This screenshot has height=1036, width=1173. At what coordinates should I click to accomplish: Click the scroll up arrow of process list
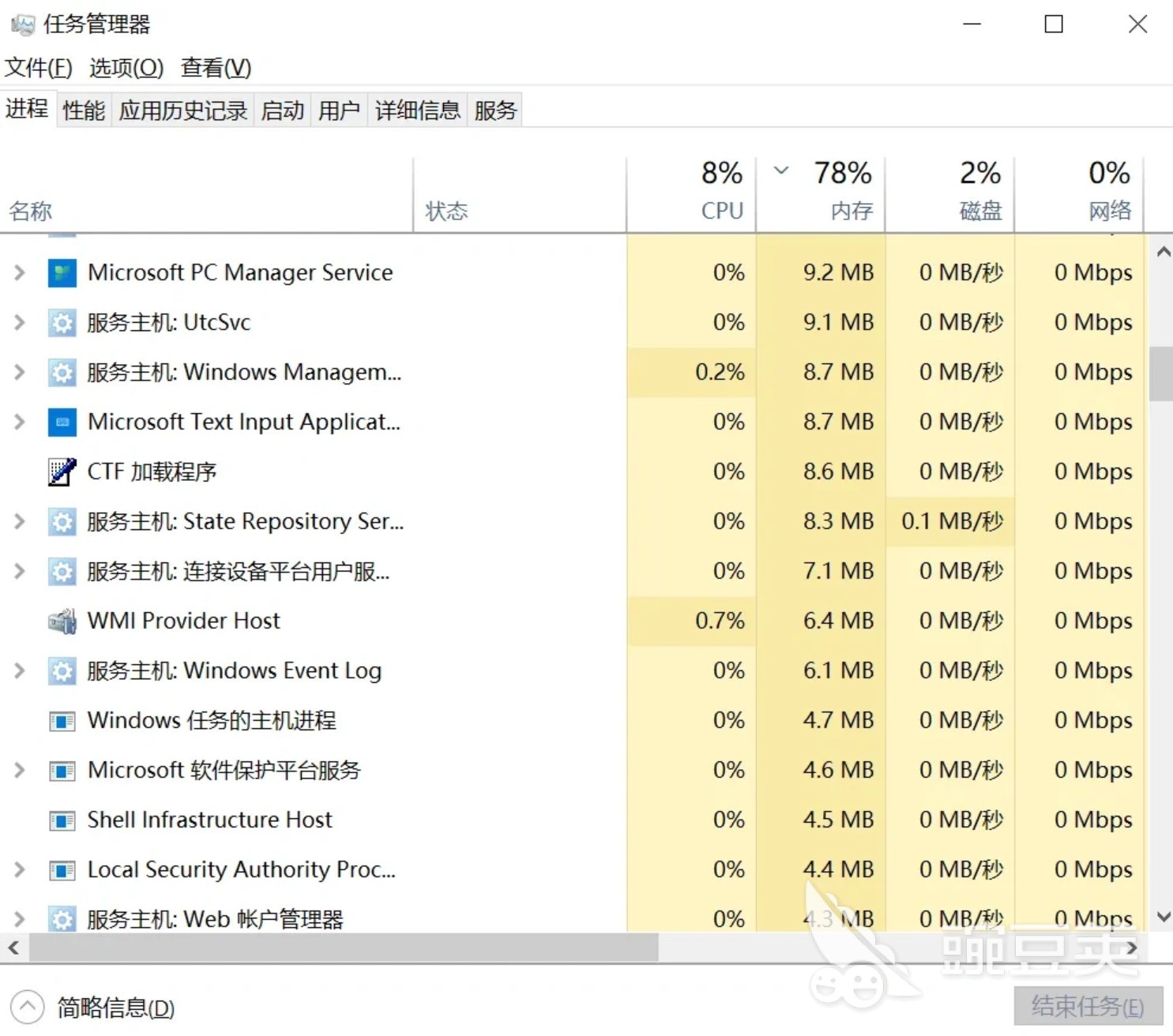pos(1163,252)
